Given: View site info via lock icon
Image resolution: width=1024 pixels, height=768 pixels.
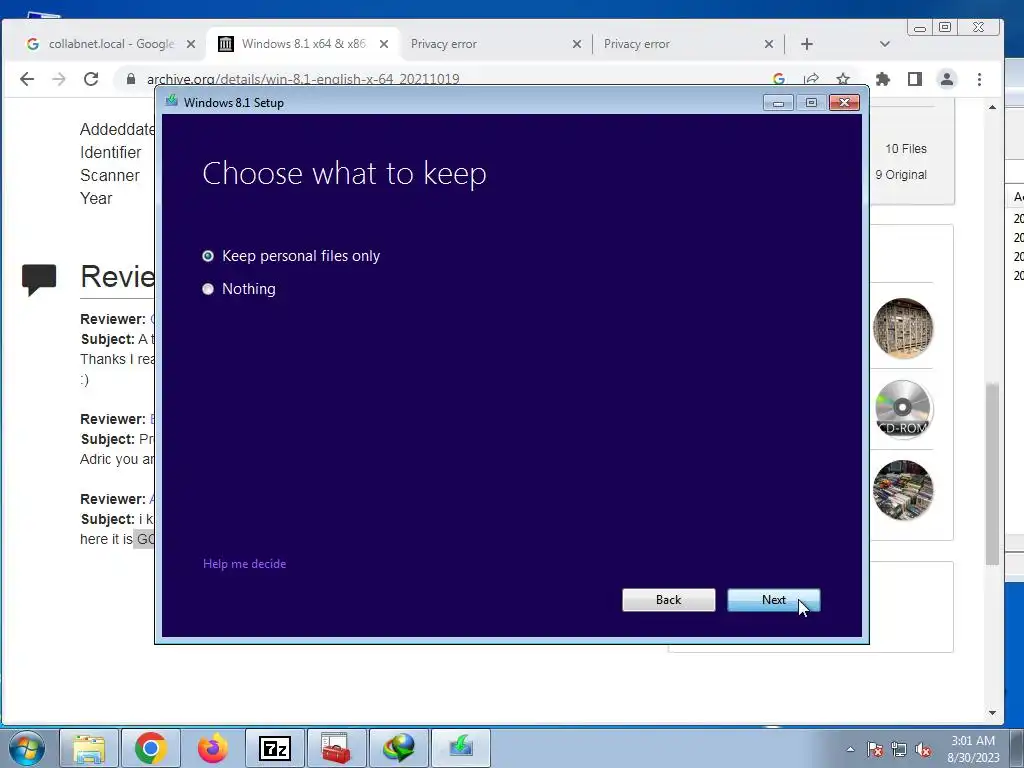Looking at the screenshot, I should [x=131, y=79].
